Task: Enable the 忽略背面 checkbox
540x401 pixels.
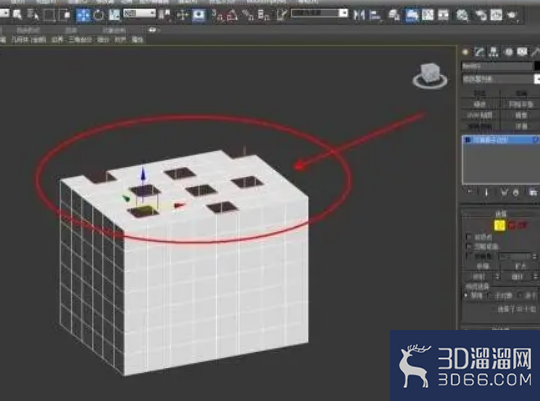Action: pos(469,247)
